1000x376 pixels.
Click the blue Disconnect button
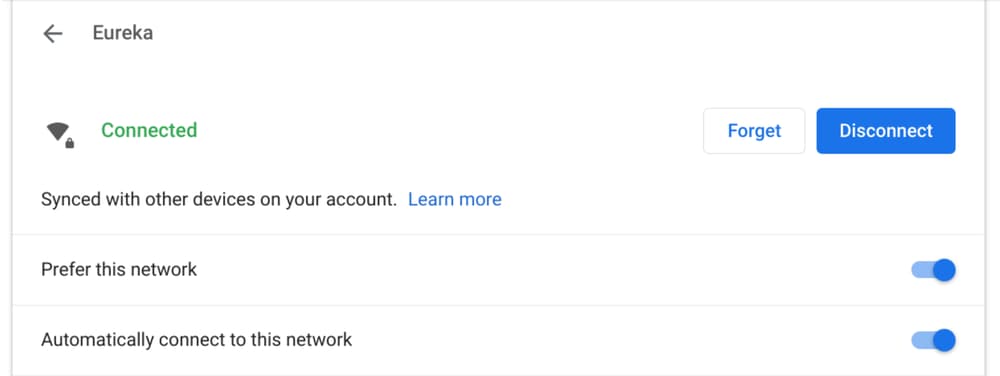[886, 131]
